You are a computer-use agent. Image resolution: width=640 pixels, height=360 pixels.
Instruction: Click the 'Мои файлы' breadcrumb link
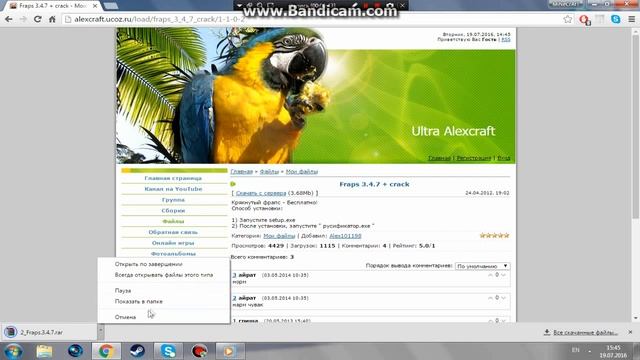[x=302, y=171]
